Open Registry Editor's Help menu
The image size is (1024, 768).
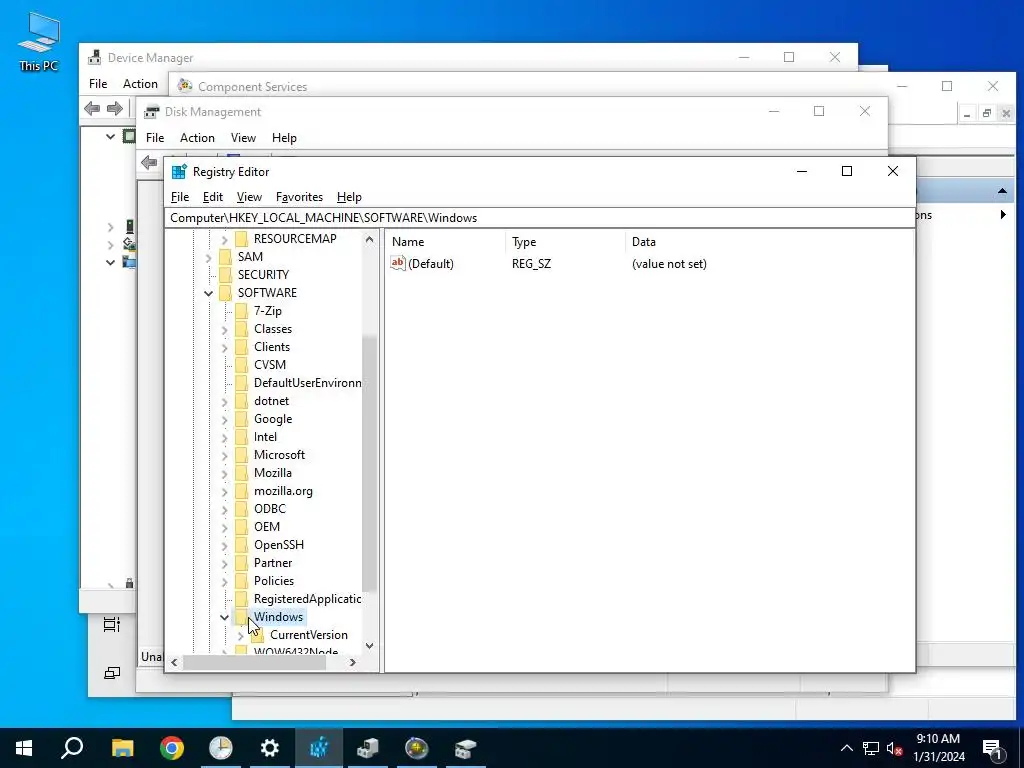(349, 197)
